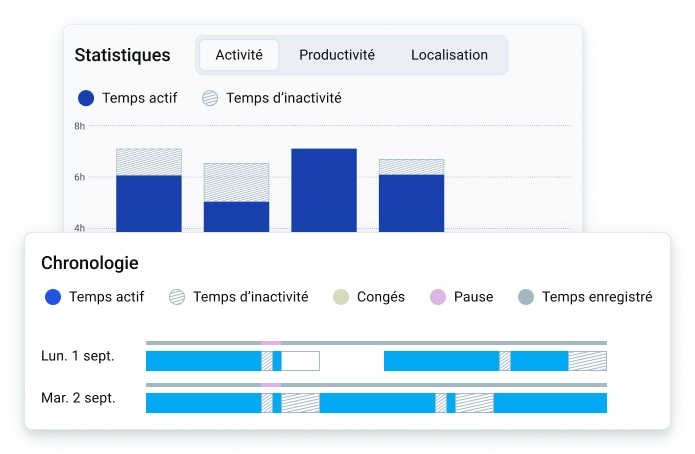The height and width of the screenshot is (454, 695).
Task: Click the pink pause marker above Lun. 1 sept.
Action: [271, 343]
